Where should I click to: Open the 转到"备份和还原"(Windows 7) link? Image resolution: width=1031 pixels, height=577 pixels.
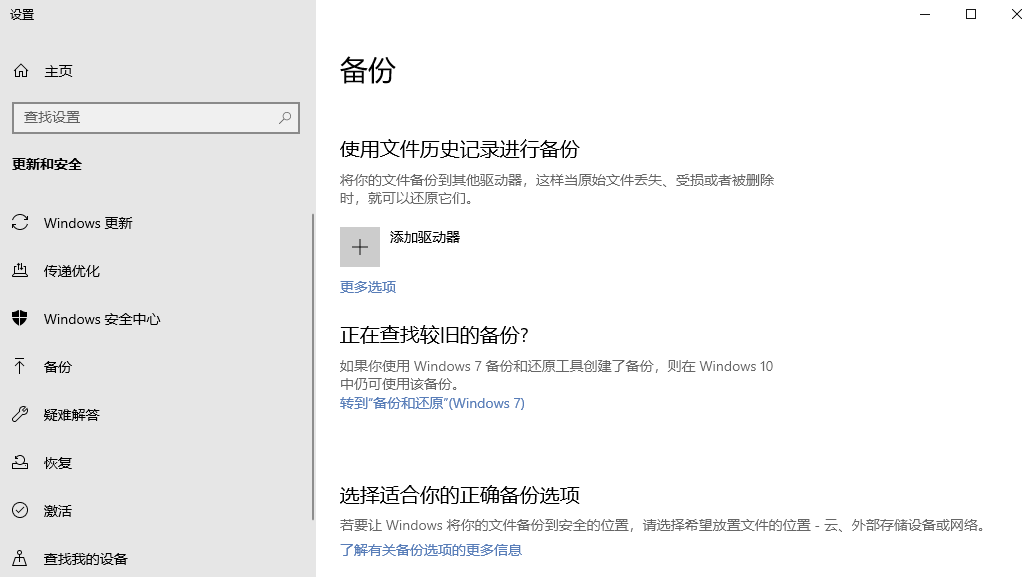pos(432,403)
